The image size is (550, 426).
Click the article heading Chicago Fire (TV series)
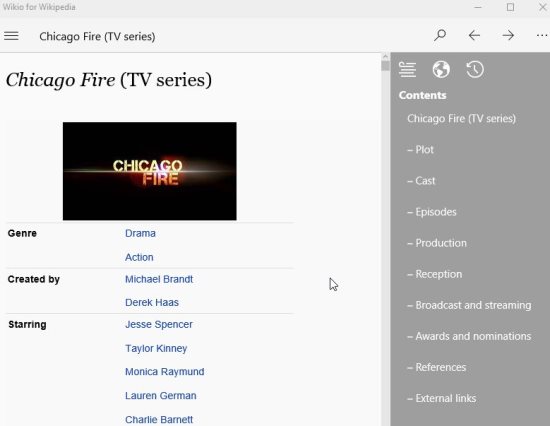click(x=109, y=80)
